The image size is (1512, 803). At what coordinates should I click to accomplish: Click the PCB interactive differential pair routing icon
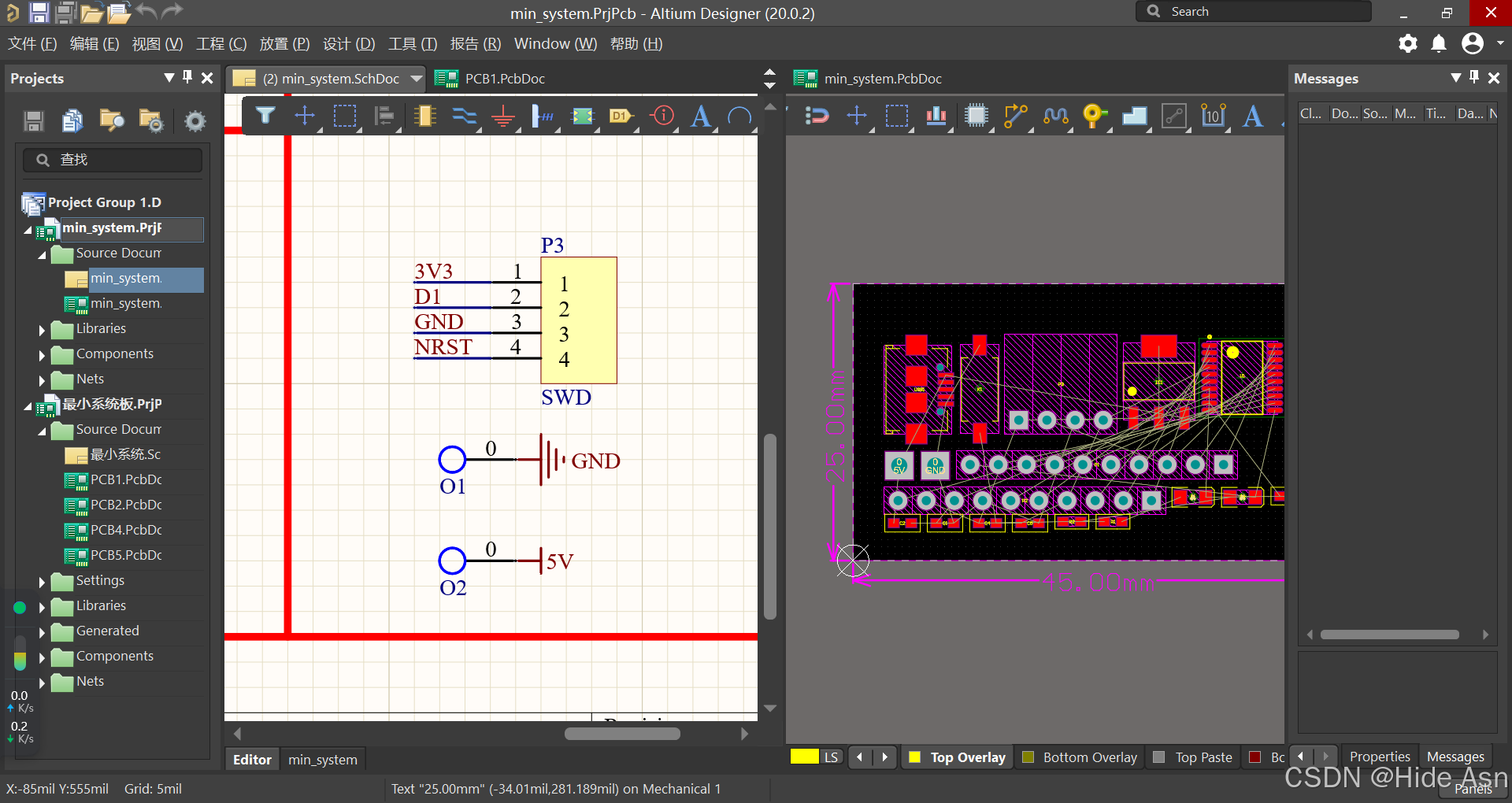point(1056,117)
